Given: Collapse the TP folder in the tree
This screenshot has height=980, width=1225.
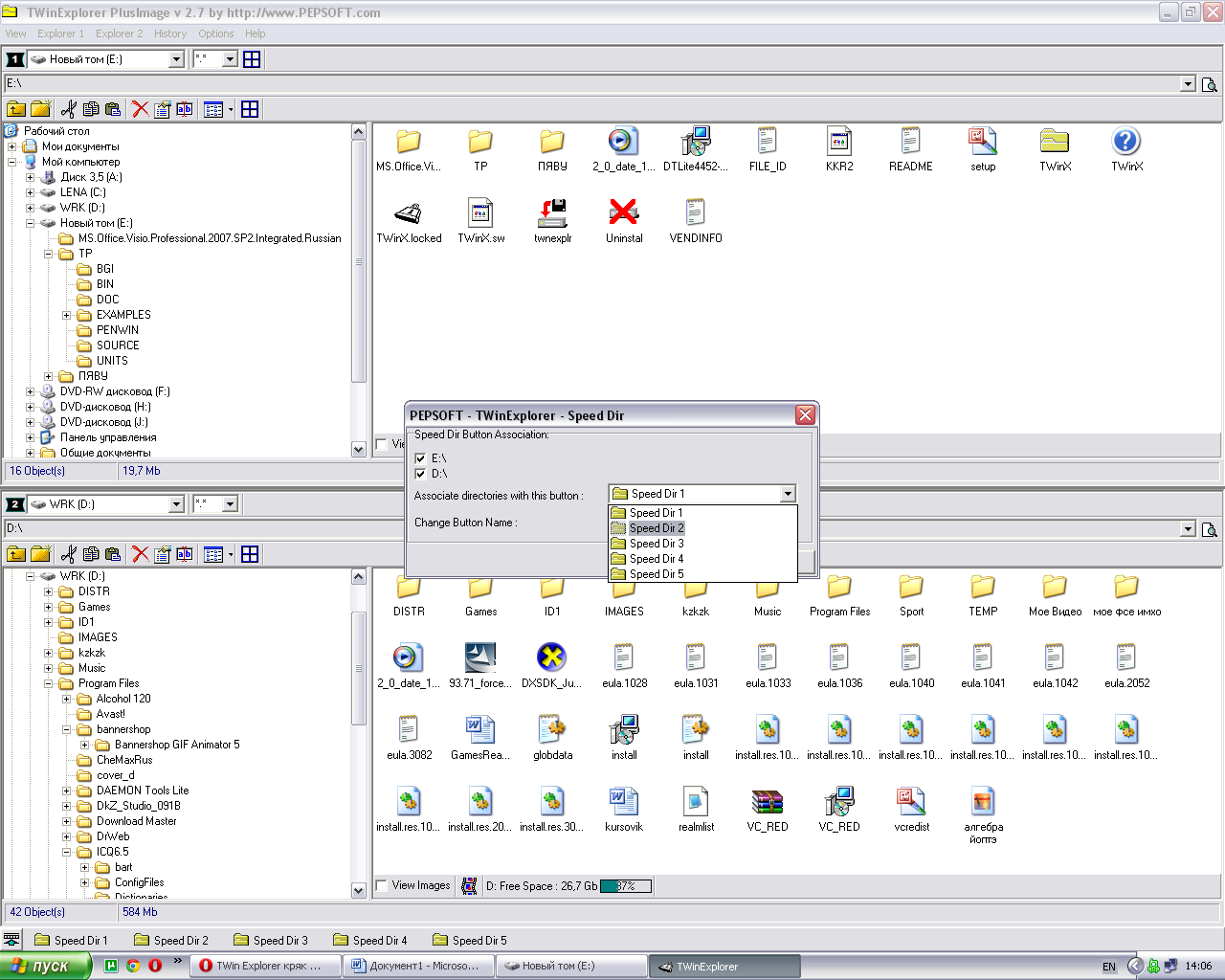Looking at the screenshot, I should (48, 255).
